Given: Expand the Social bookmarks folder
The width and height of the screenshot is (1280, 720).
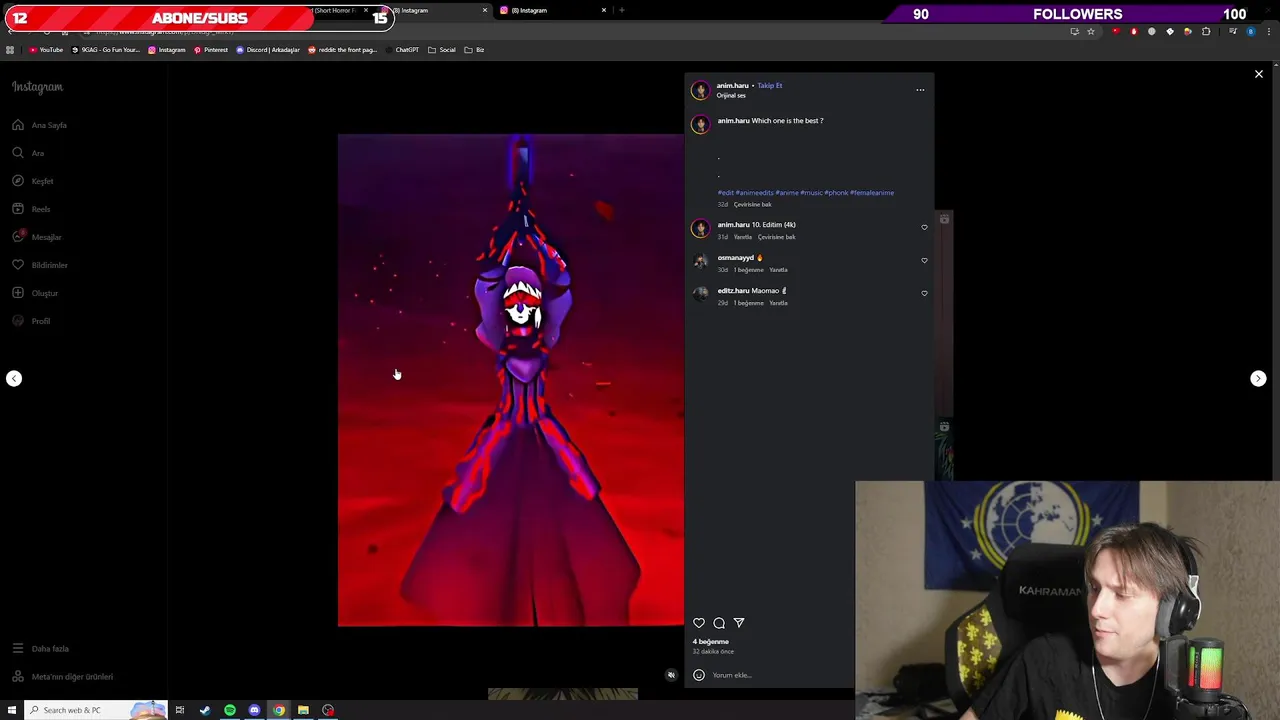Looking at the screenshot, I should [442, 50].
